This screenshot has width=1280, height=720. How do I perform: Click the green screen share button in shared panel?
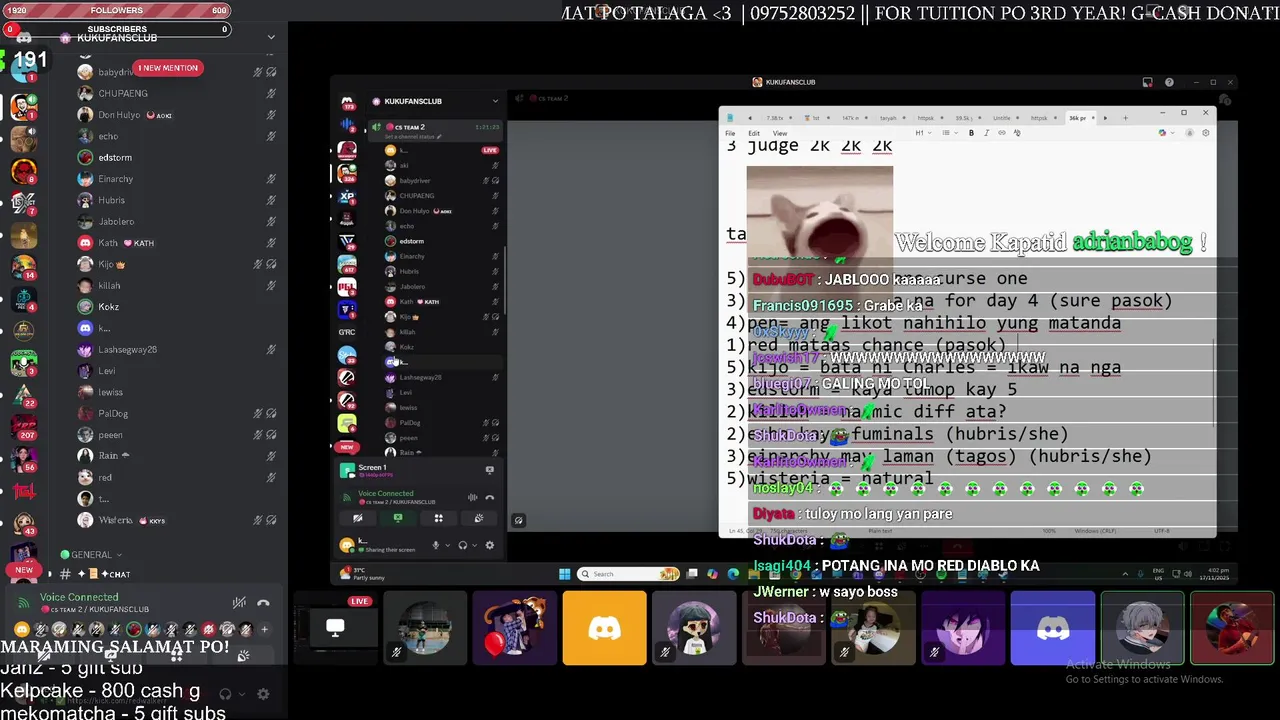coord(398,518)
